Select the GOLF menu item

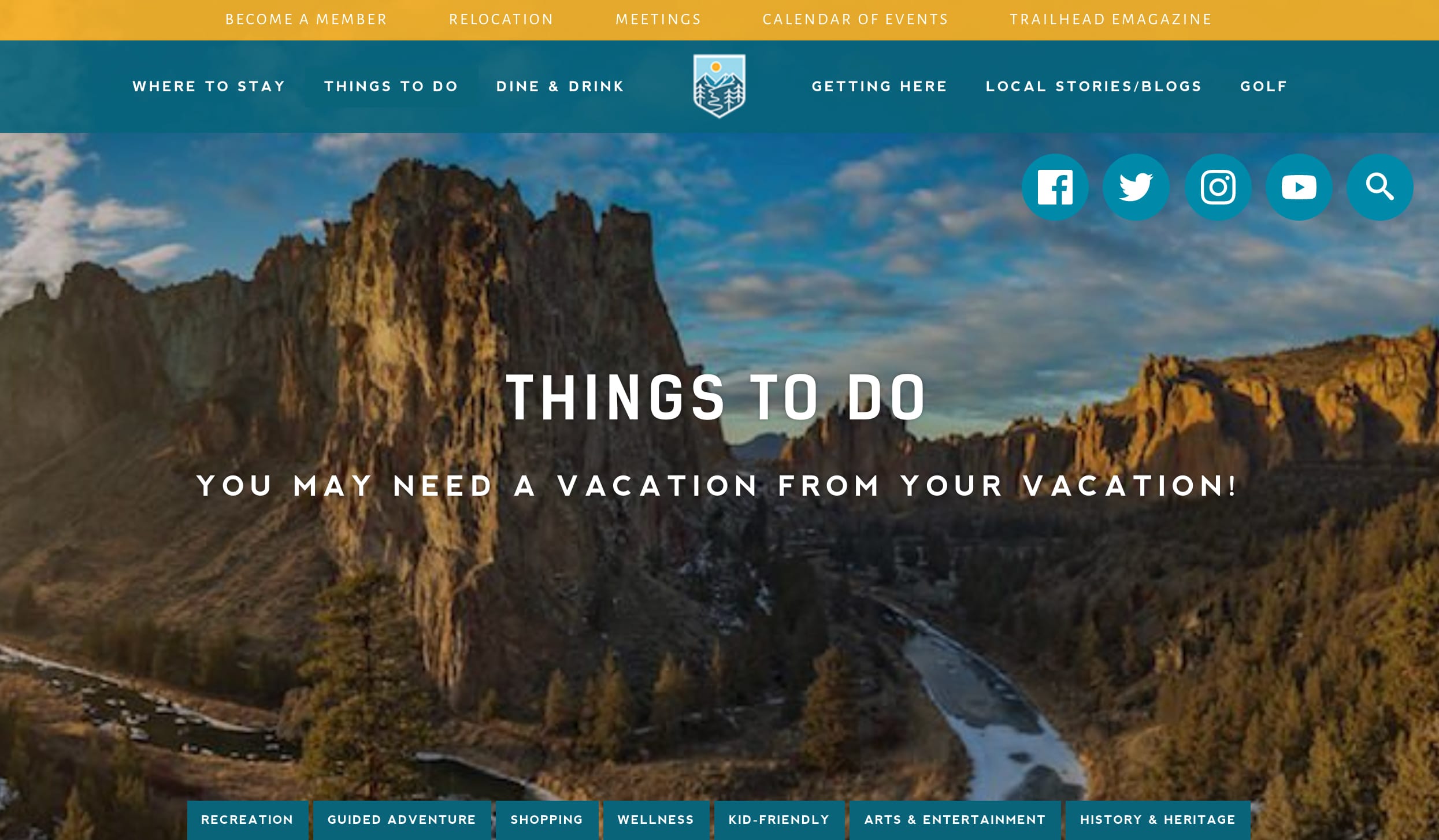(x=1262, y=86)
